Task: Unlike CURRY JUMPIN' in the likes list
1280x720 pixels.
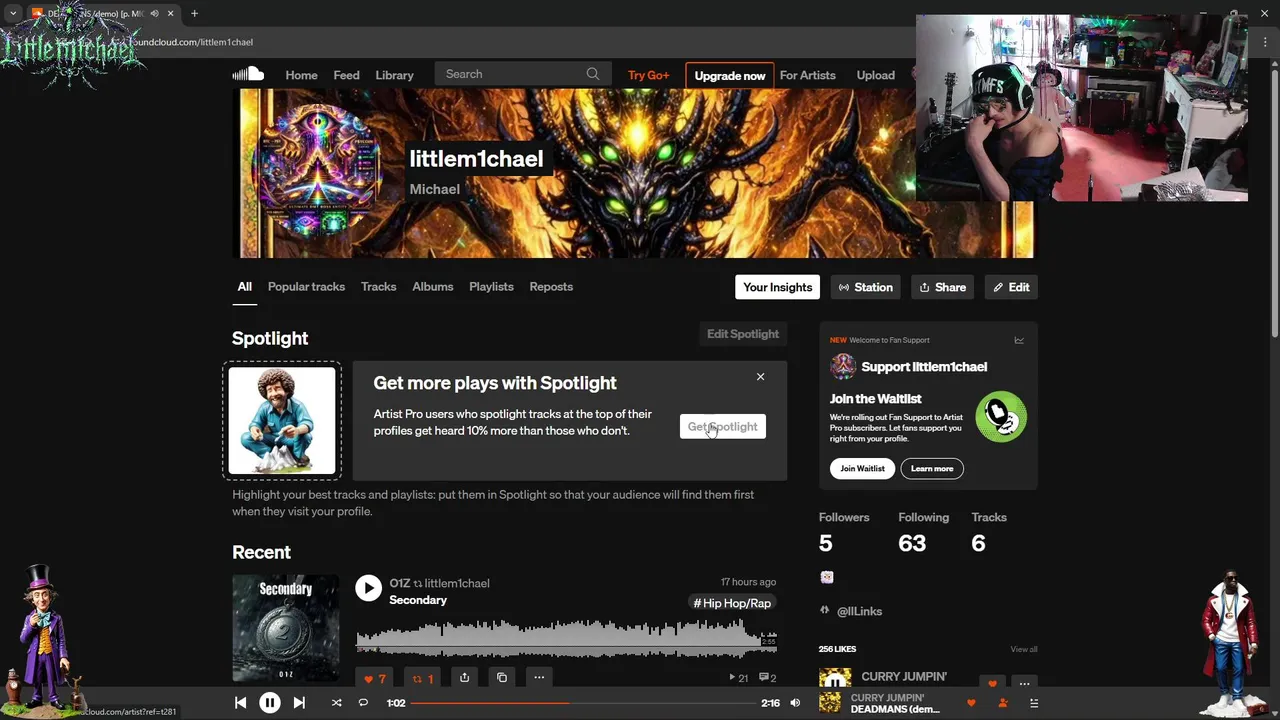Action: [992, 684]
